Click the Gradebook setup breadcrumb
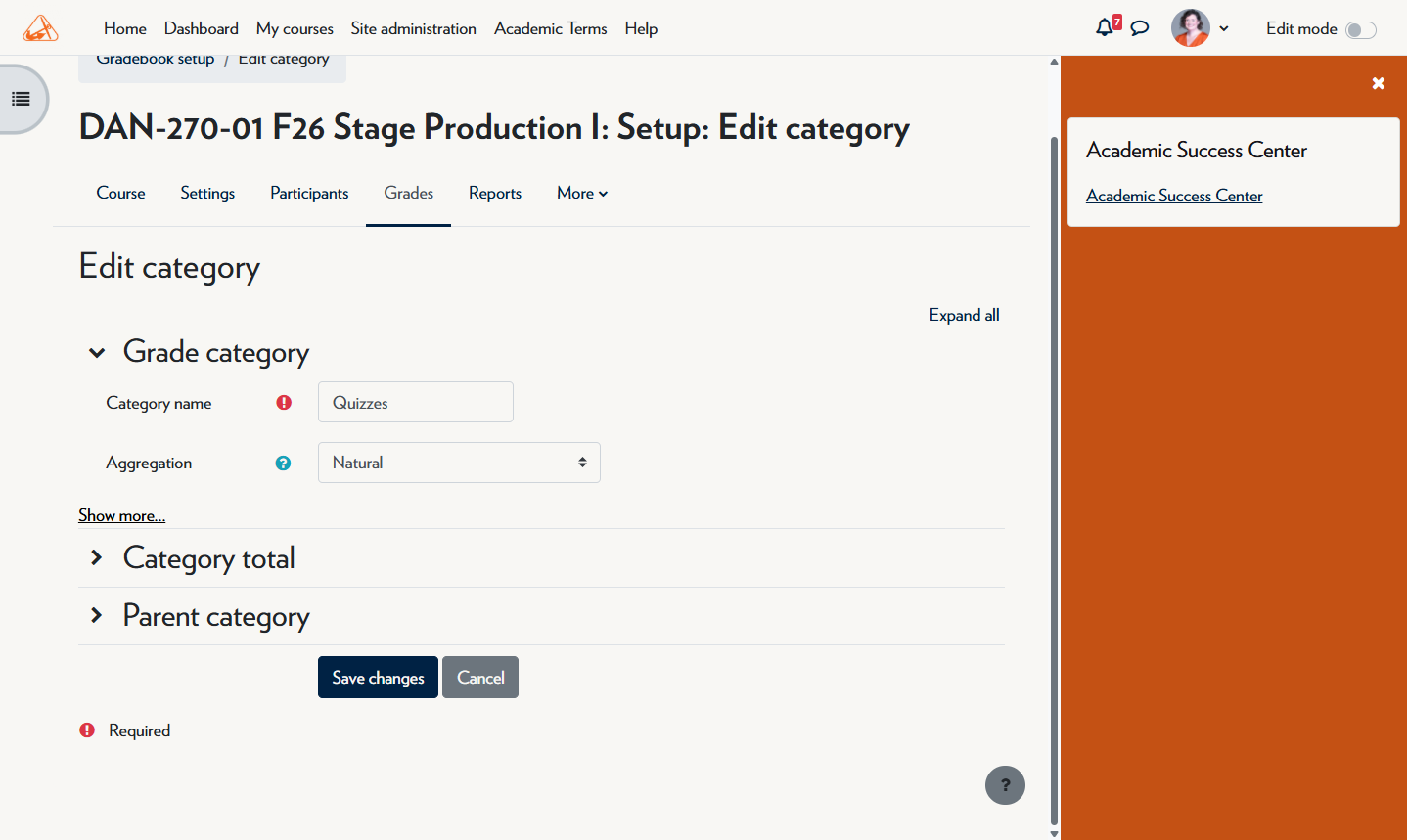 click(155, 59)
